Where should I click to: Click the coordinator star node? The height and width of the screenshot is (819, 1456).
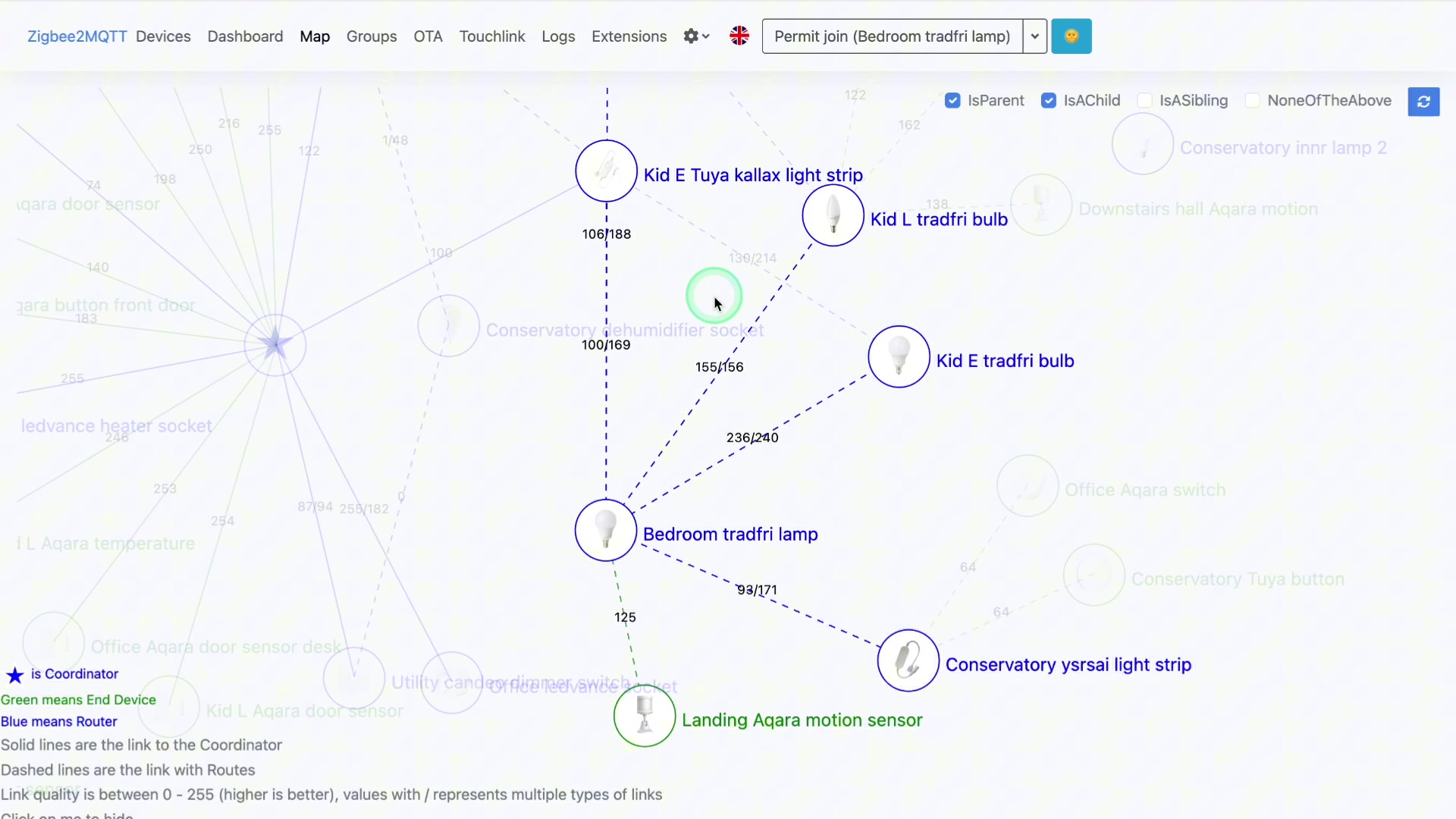coord(275,344)
